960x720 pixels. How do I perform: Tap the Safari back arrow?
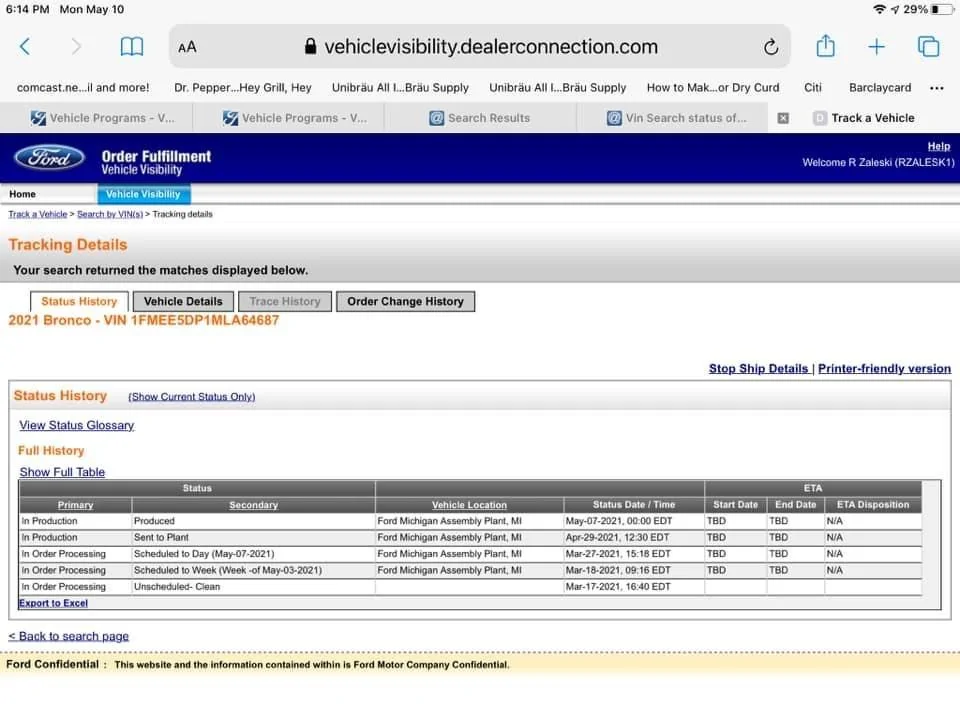pyautogui.click(x=24, y=47)
